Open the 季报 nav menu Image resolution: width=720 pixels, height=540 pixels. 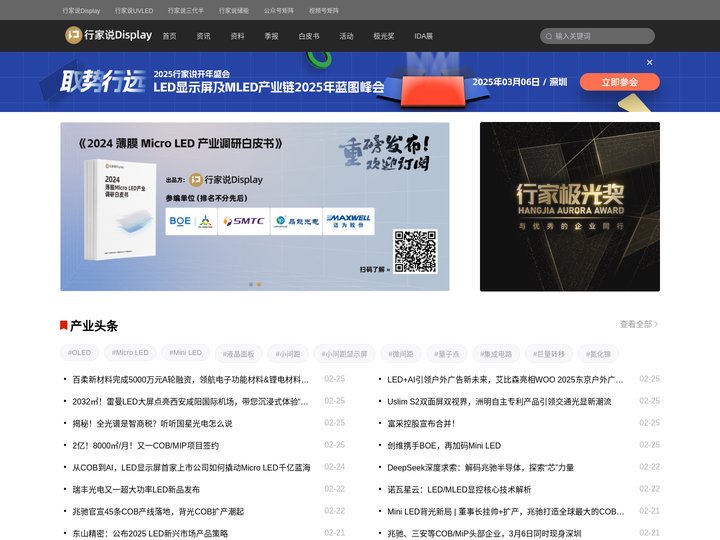[x=271, y=36]
